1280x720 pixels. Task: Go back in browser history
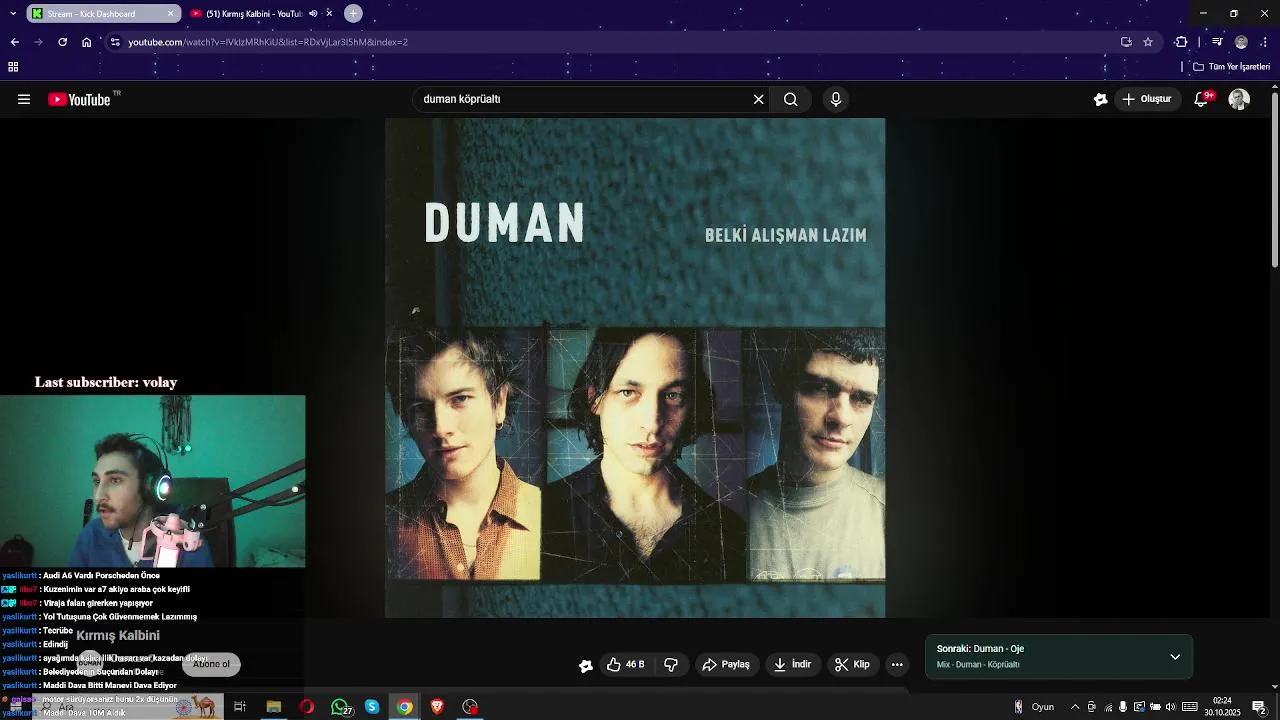[14, 42]
